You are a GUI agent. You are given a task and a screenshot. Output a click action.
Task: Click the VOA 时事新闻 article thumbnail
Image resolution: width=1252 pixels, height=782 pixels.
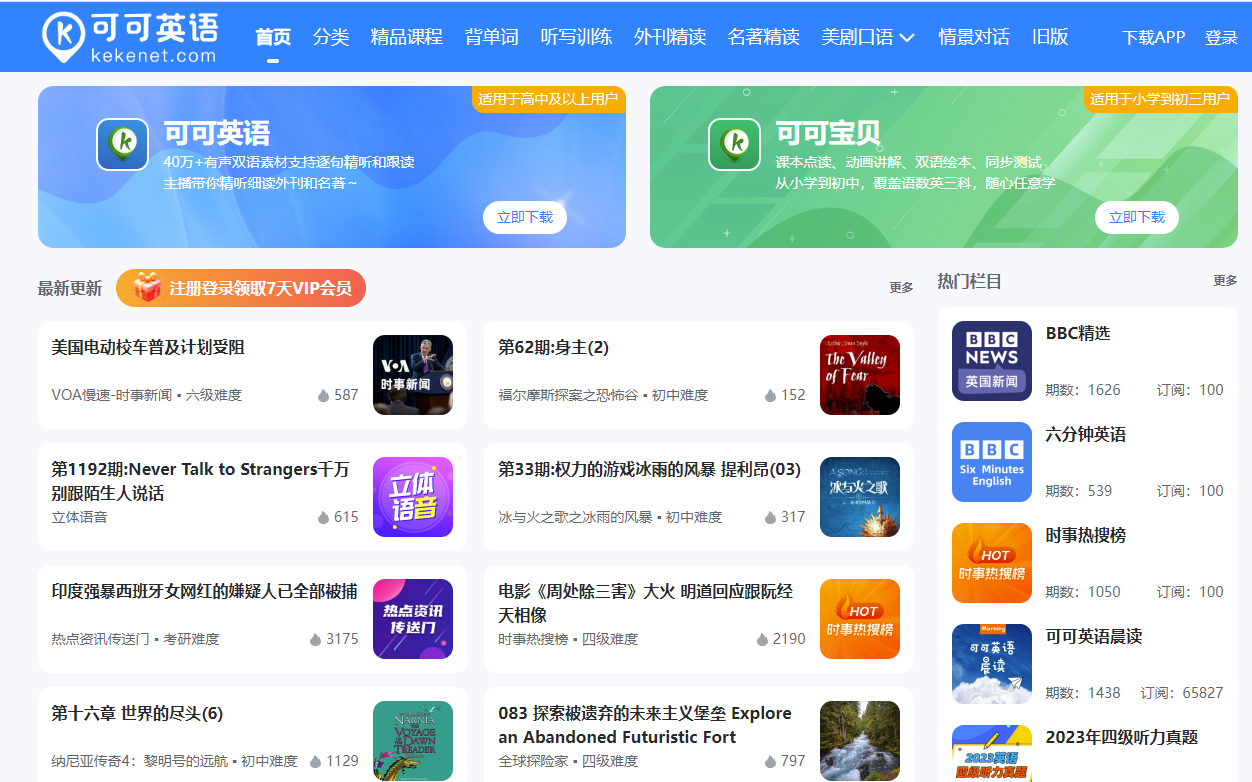pos(413,375)
